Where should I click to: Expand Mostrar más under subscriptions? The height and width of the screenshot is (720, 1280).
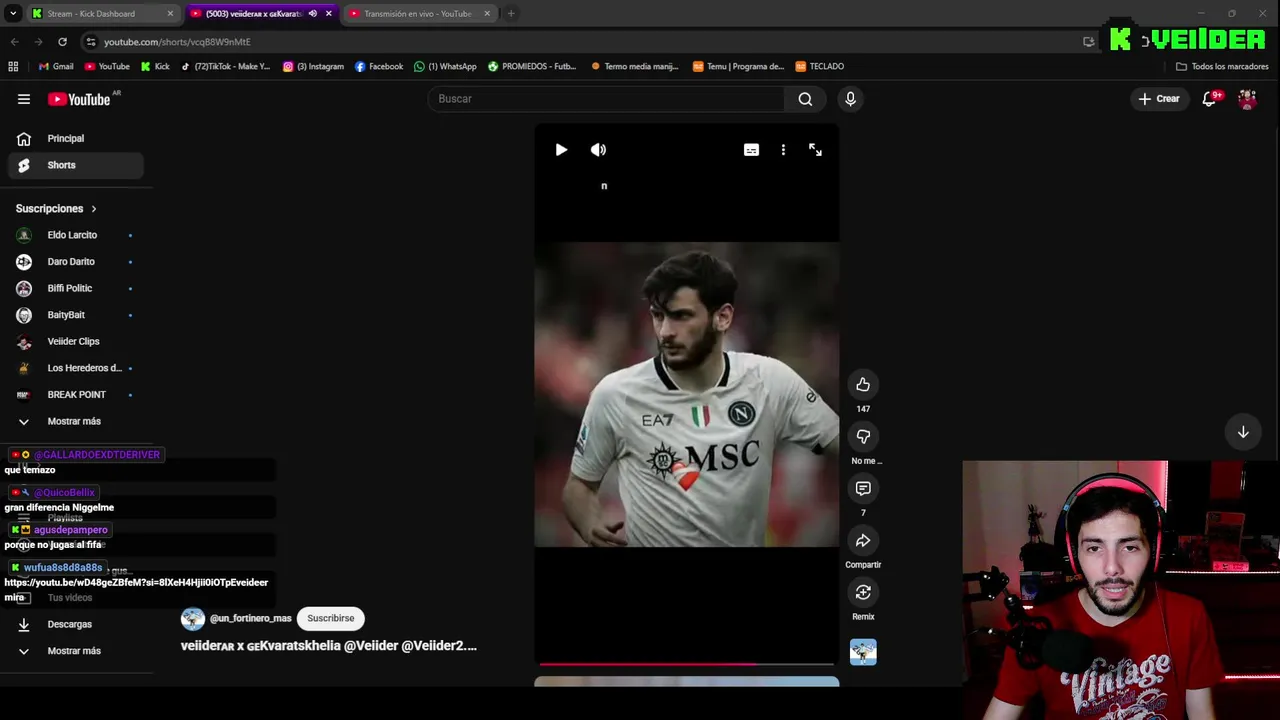(76, 421)
